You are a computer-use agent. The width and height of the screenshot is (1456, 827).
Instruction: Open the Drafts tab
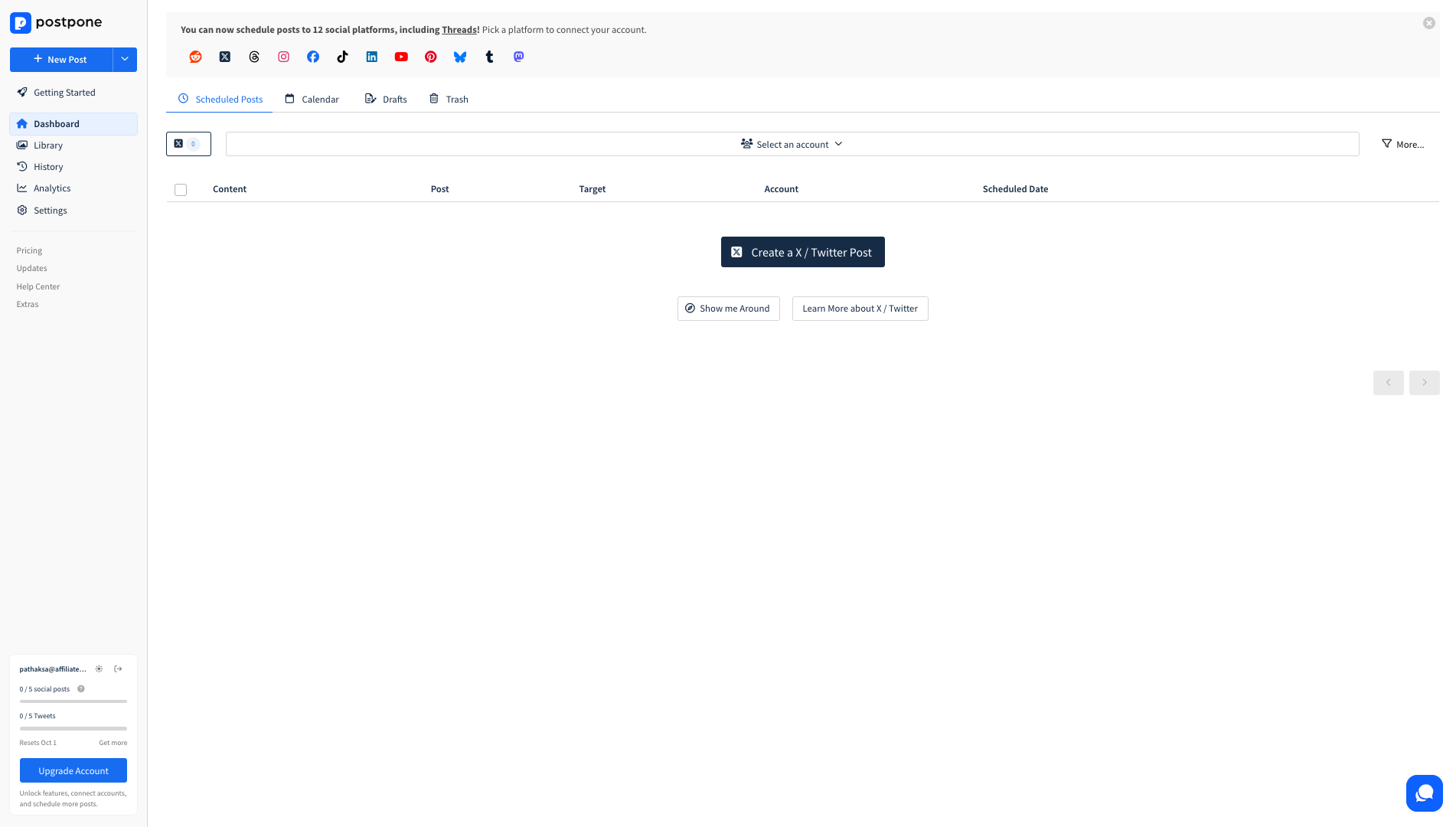click(x=386, y=99)
